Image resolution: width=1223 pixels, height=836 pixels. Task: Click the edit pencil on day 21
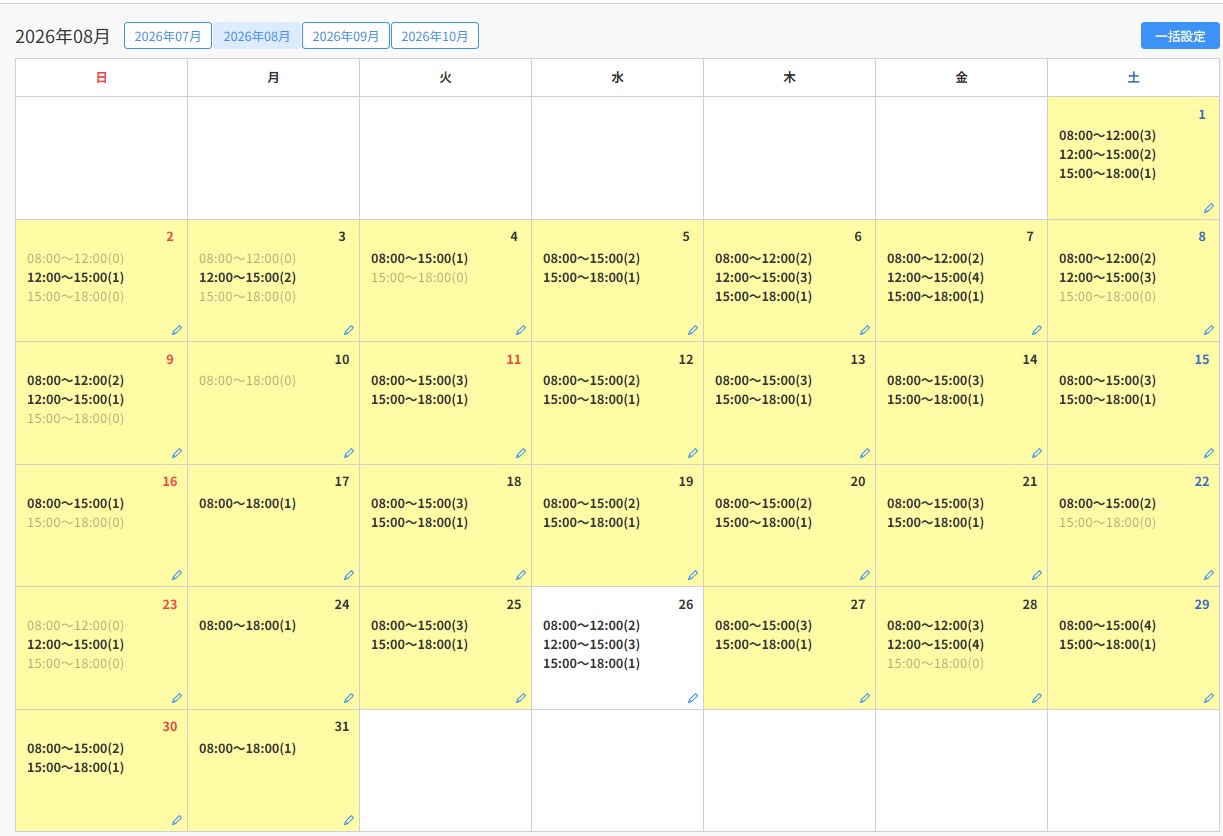click(1036, 575)
